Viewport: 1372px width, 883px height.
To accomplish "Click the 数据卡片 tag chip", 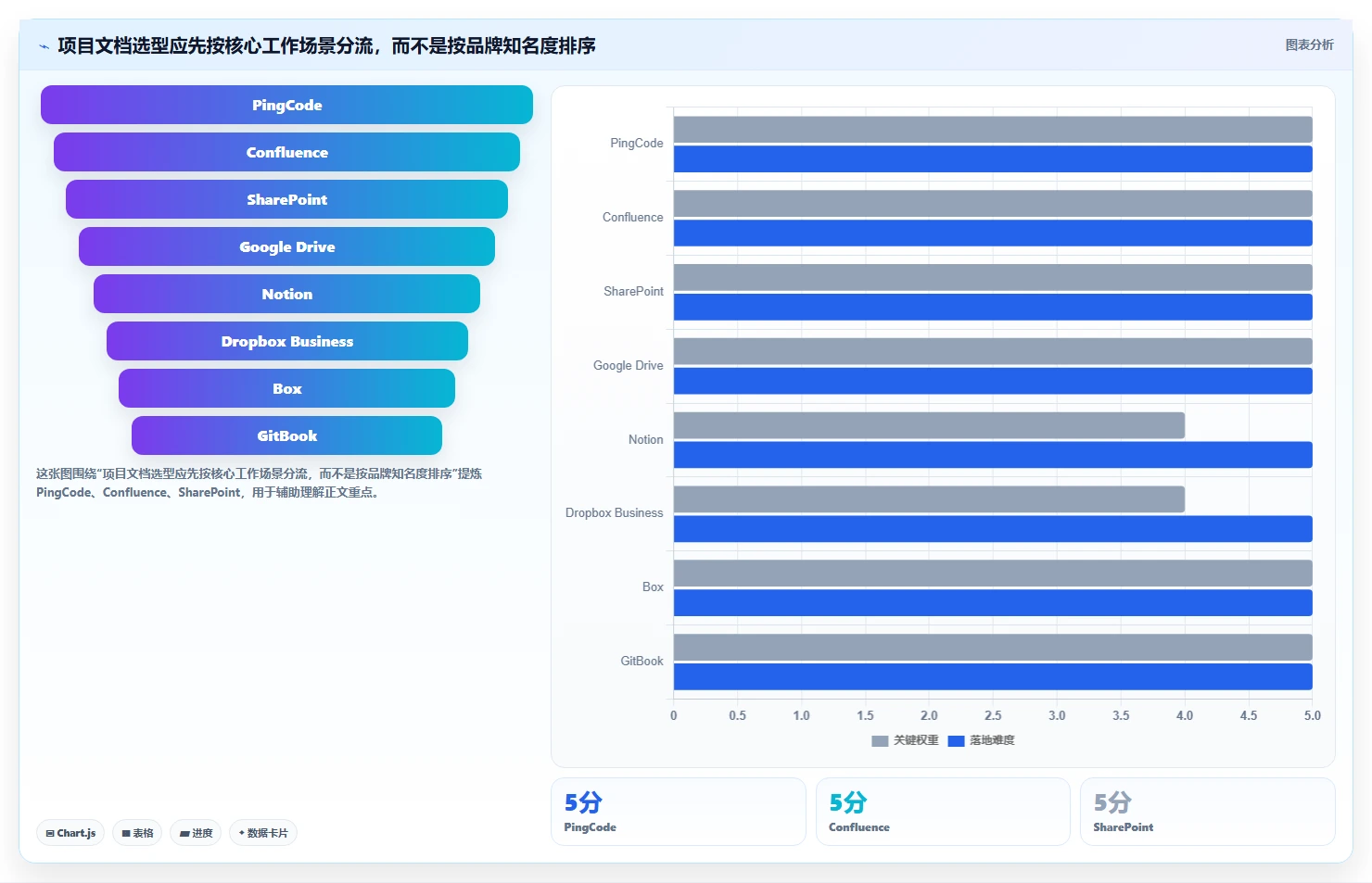I will [x=263, y=833].
